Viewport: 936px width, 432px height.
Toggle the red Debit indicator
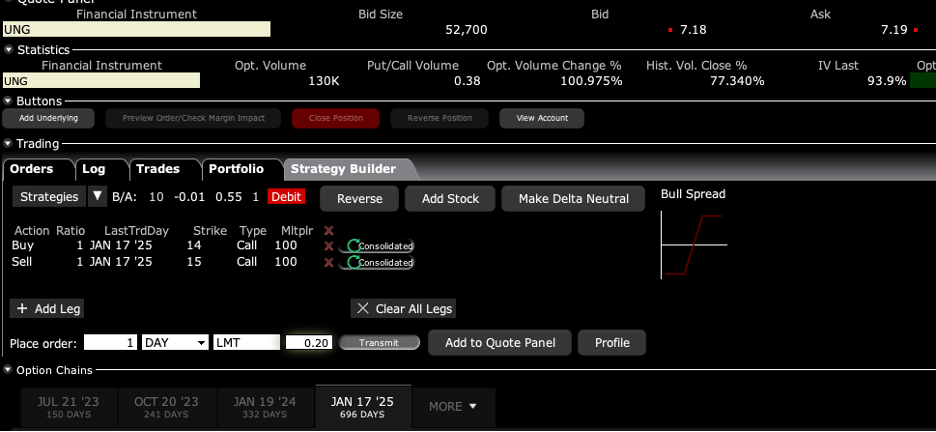pyautogui.click(x=287, y=197)
